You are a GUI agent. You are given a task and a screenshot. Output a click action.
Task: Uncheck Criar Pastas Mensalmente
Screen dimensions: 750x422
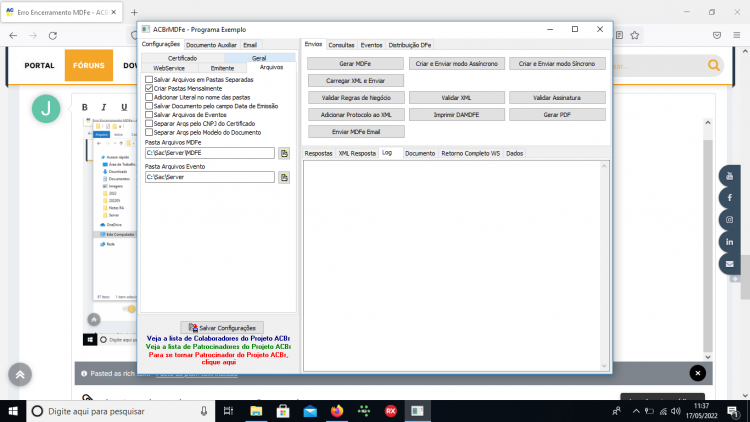(149, 89)
